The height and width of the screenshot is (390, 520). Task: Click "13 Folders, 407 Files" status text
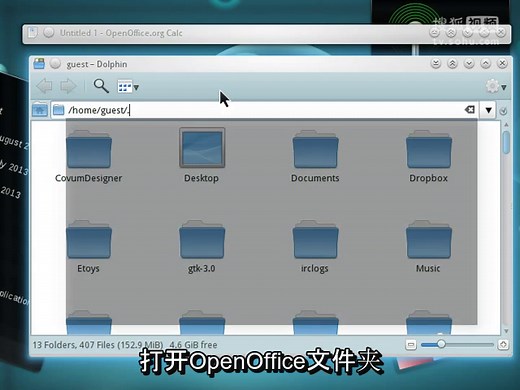coord(73,345)
